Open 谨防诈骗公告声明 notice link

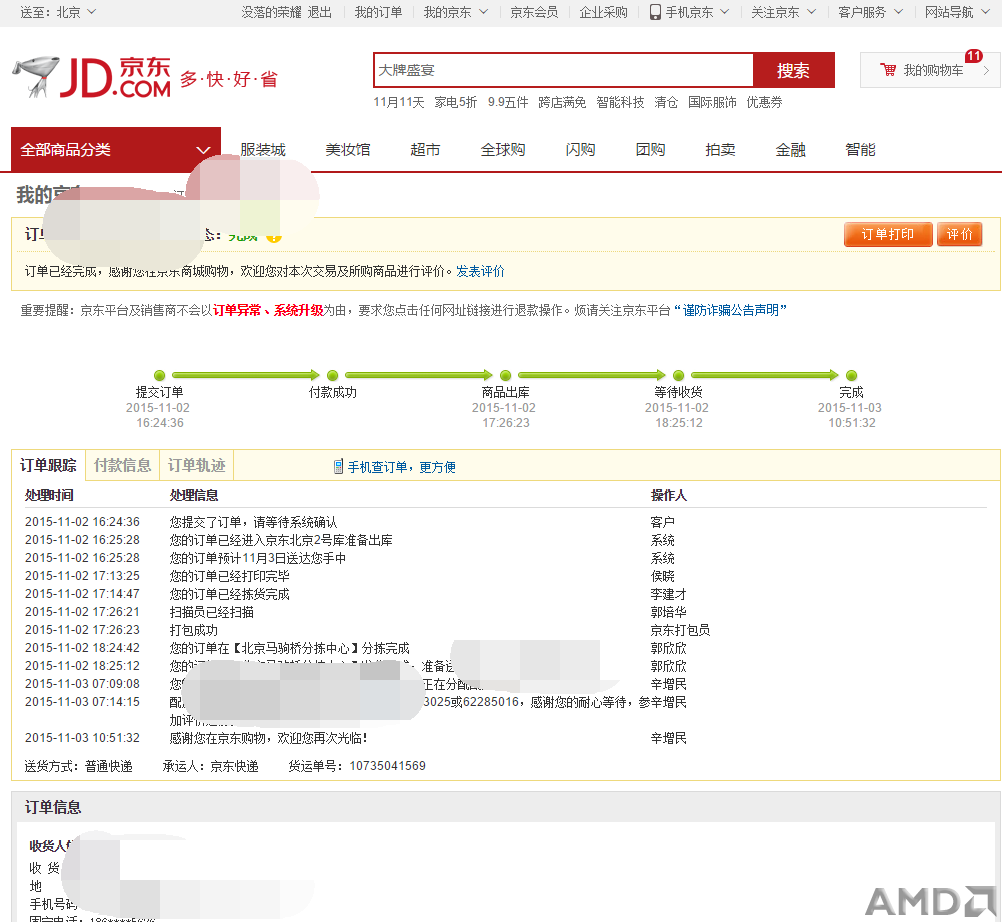click(x=730, y=311)
